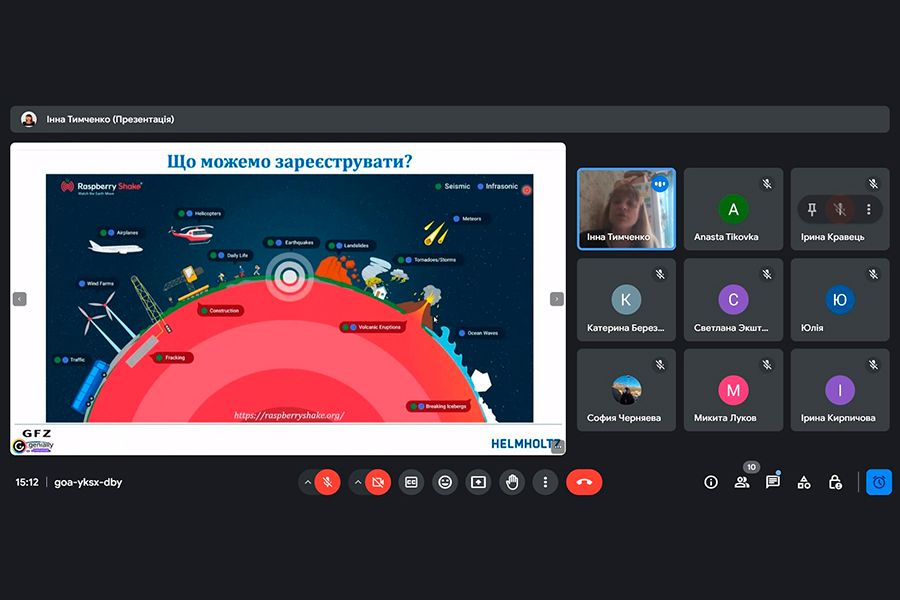The width and height of the screenshot is (900, 600).
Task: Open host controls lock icon
Action: tap(835, 482)
